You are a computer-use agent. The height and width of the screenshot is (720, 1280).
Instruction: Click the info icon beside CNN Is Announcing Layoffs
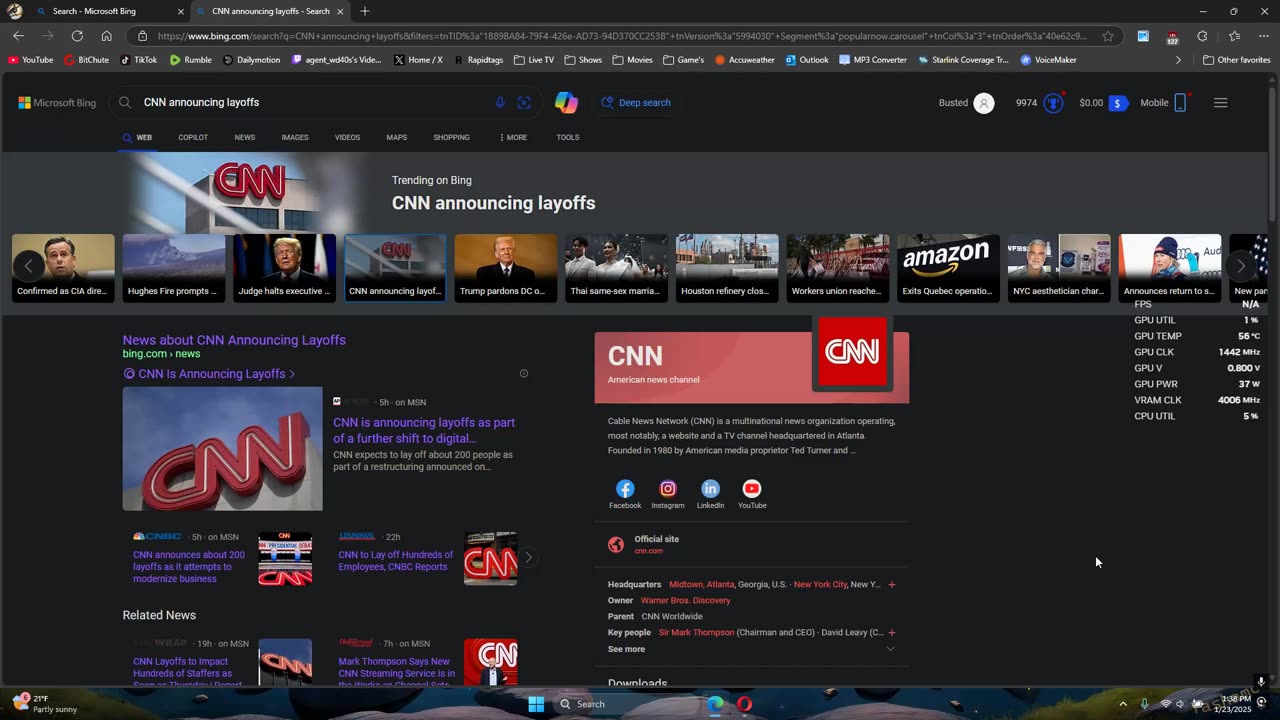[x=524, y=374]
